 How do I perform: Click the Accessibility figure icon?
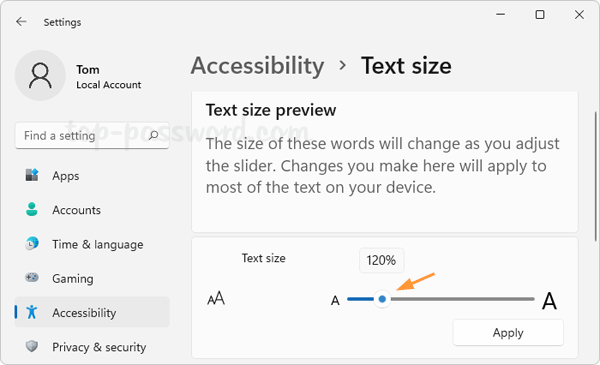[x=32, y=312]
